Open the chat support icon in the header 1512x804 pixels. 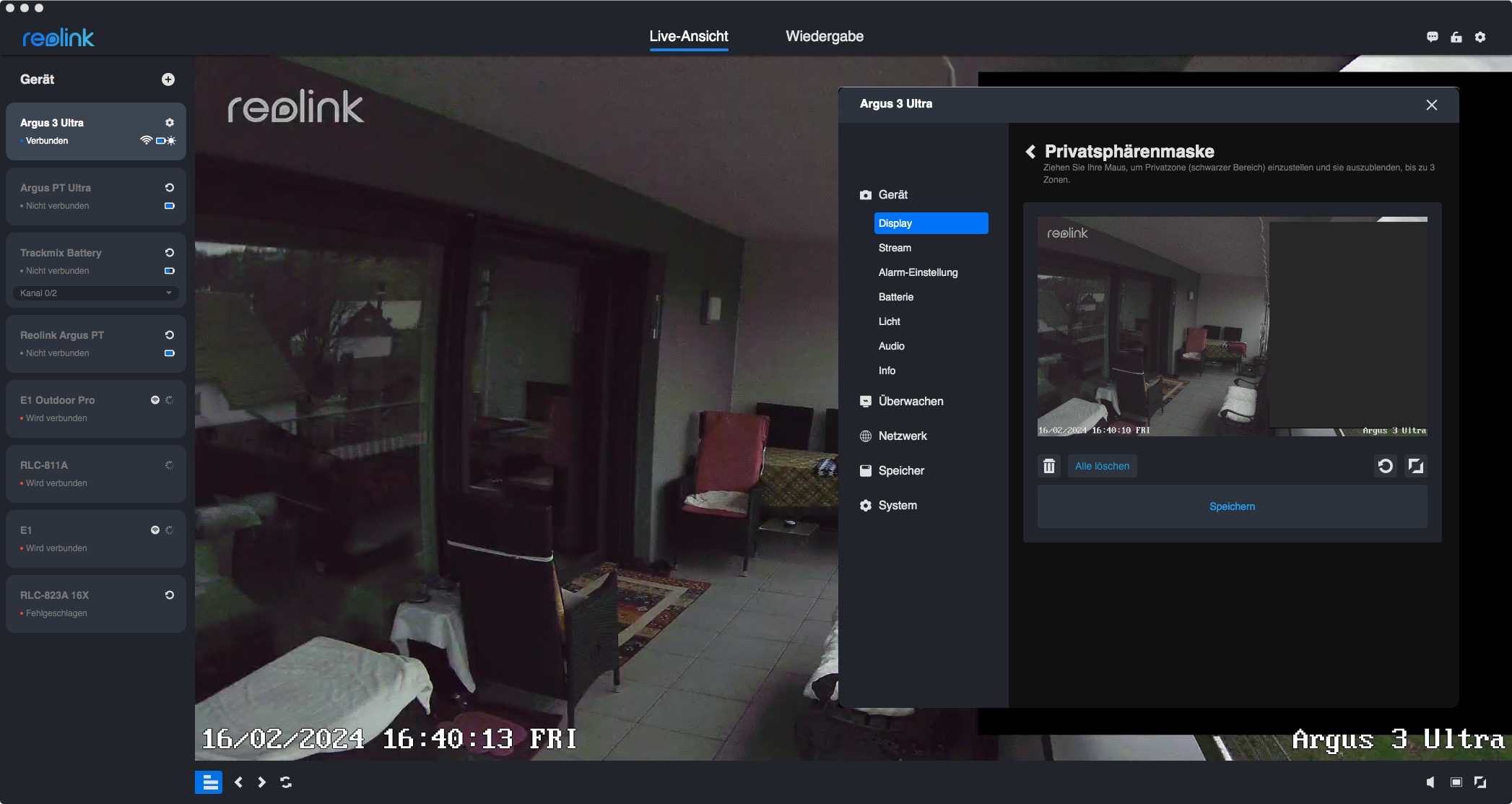pyautogui.click(x=1433, y=37)
